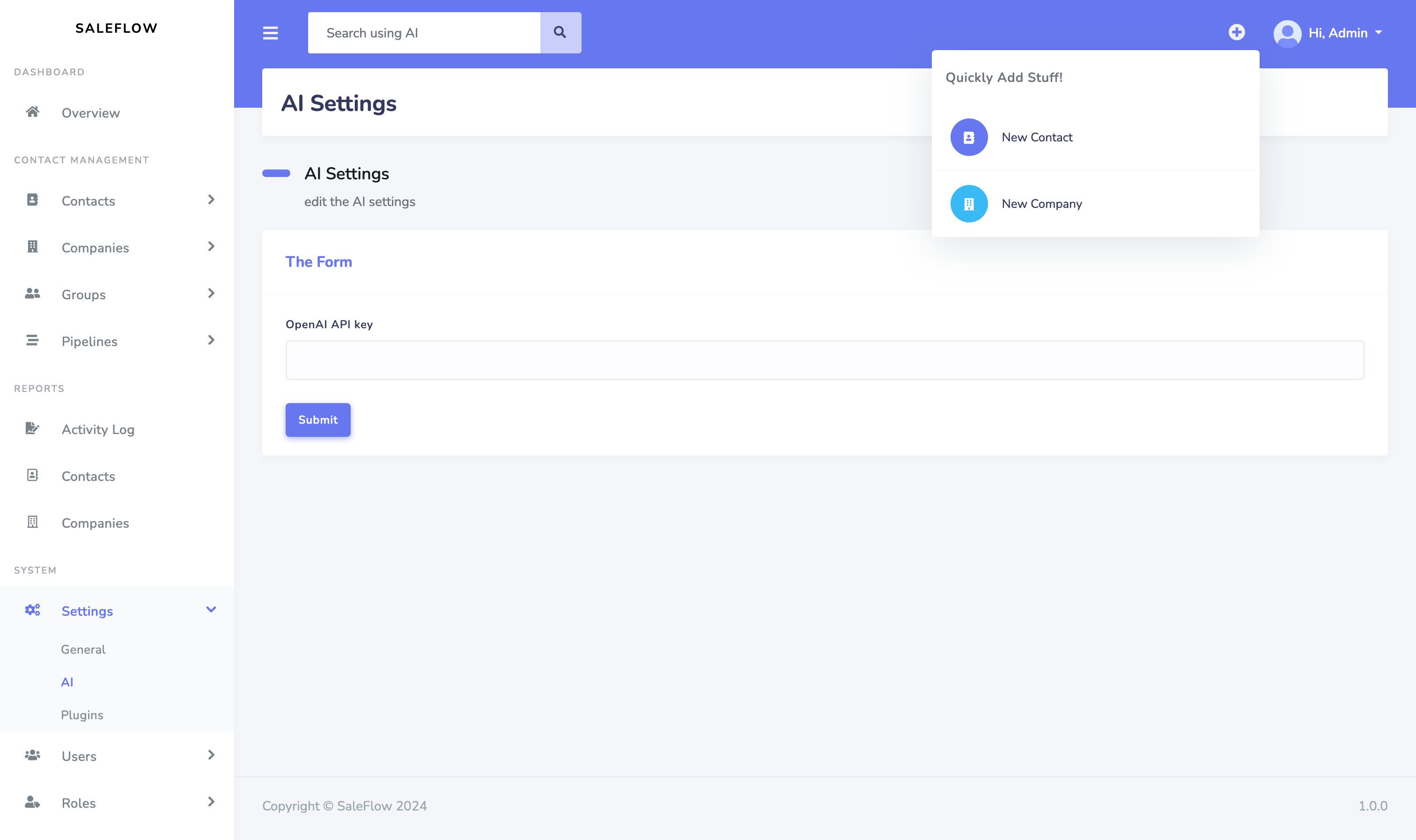Expand the Users menu chevron

pos(211,756)
